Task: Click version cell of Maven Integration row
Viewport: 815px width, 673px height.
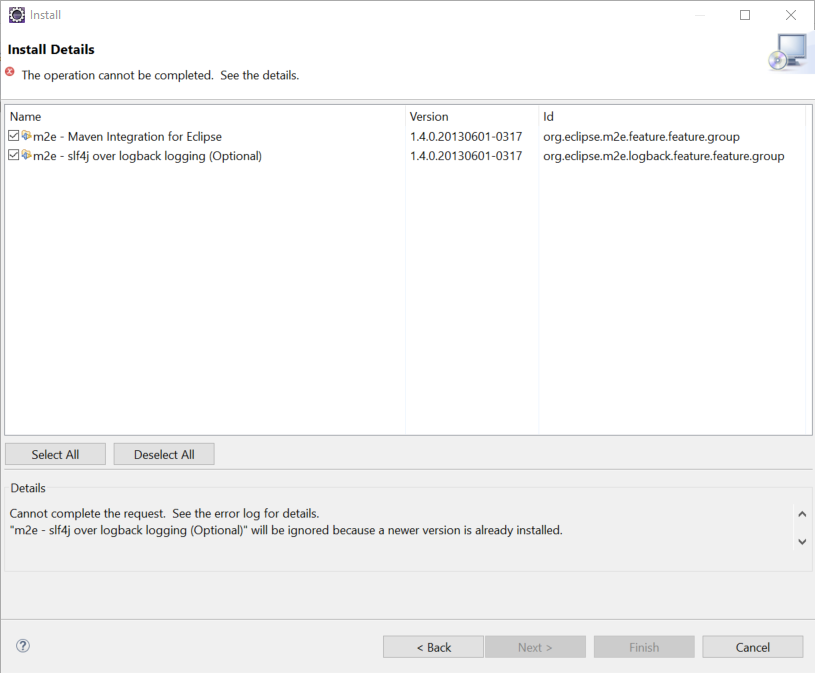Action: [466, 137]
